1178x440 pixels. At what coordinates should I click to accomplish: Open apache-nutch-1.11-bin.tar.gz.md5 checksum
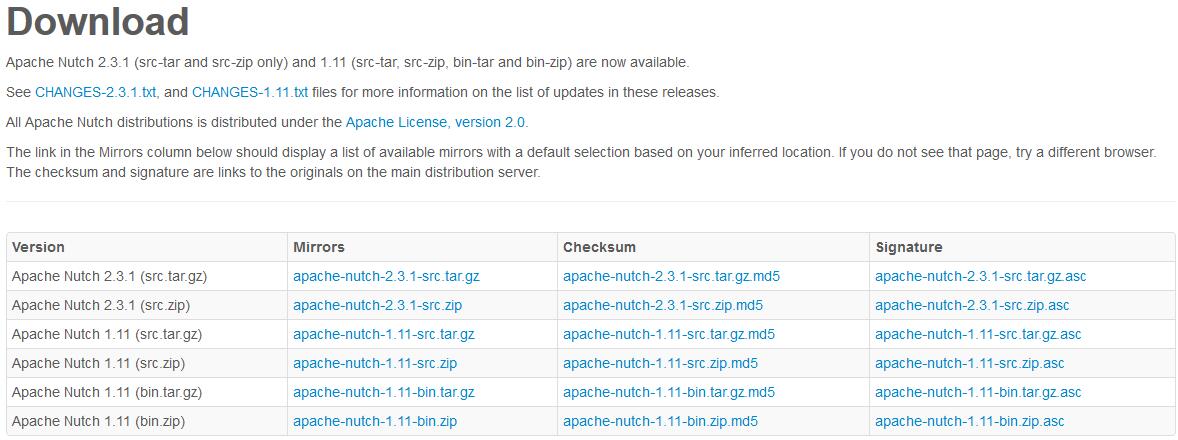click(x=669, y=392)
